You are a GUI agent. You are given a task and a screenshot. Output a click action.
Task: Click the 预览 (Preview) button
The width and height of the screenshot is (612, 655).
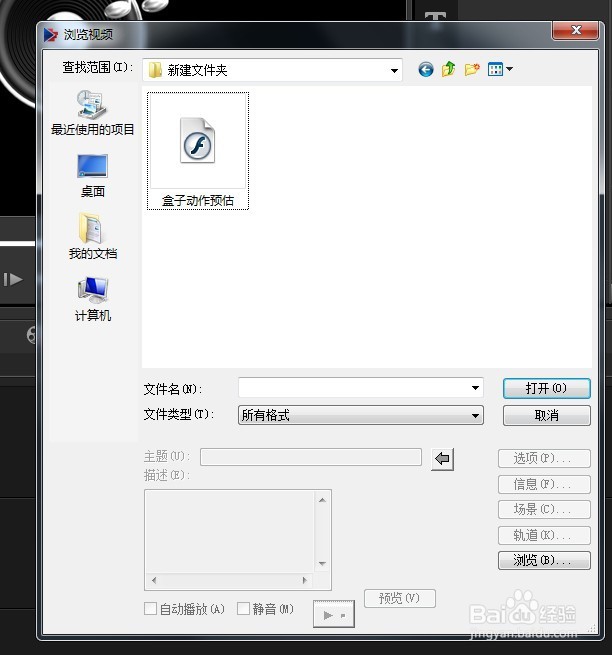(399, 598)
